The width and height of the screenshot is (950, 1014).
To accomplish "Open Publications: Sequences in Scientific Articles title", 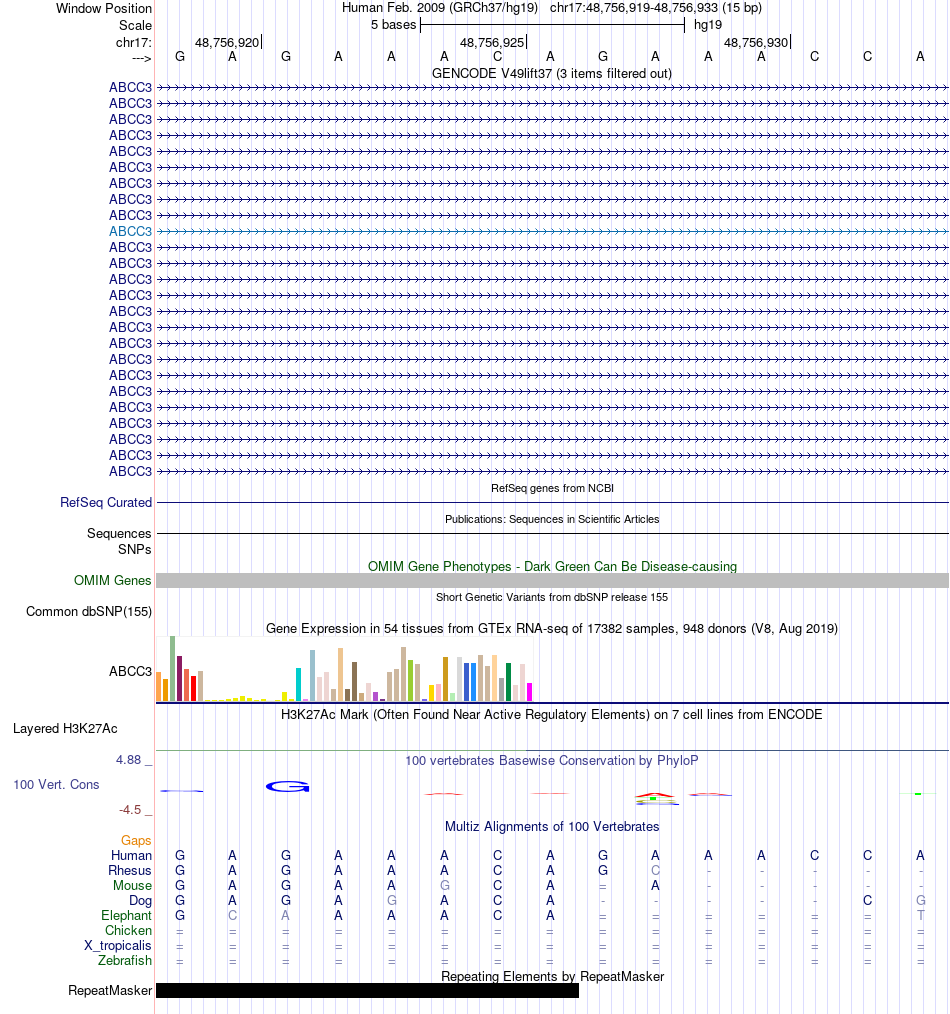I will click(x=552, y=519).
